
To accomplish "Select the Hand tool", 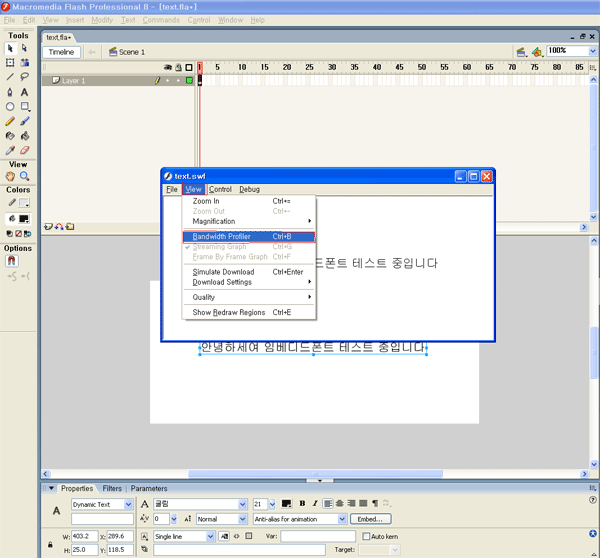I will coord(10,176).
